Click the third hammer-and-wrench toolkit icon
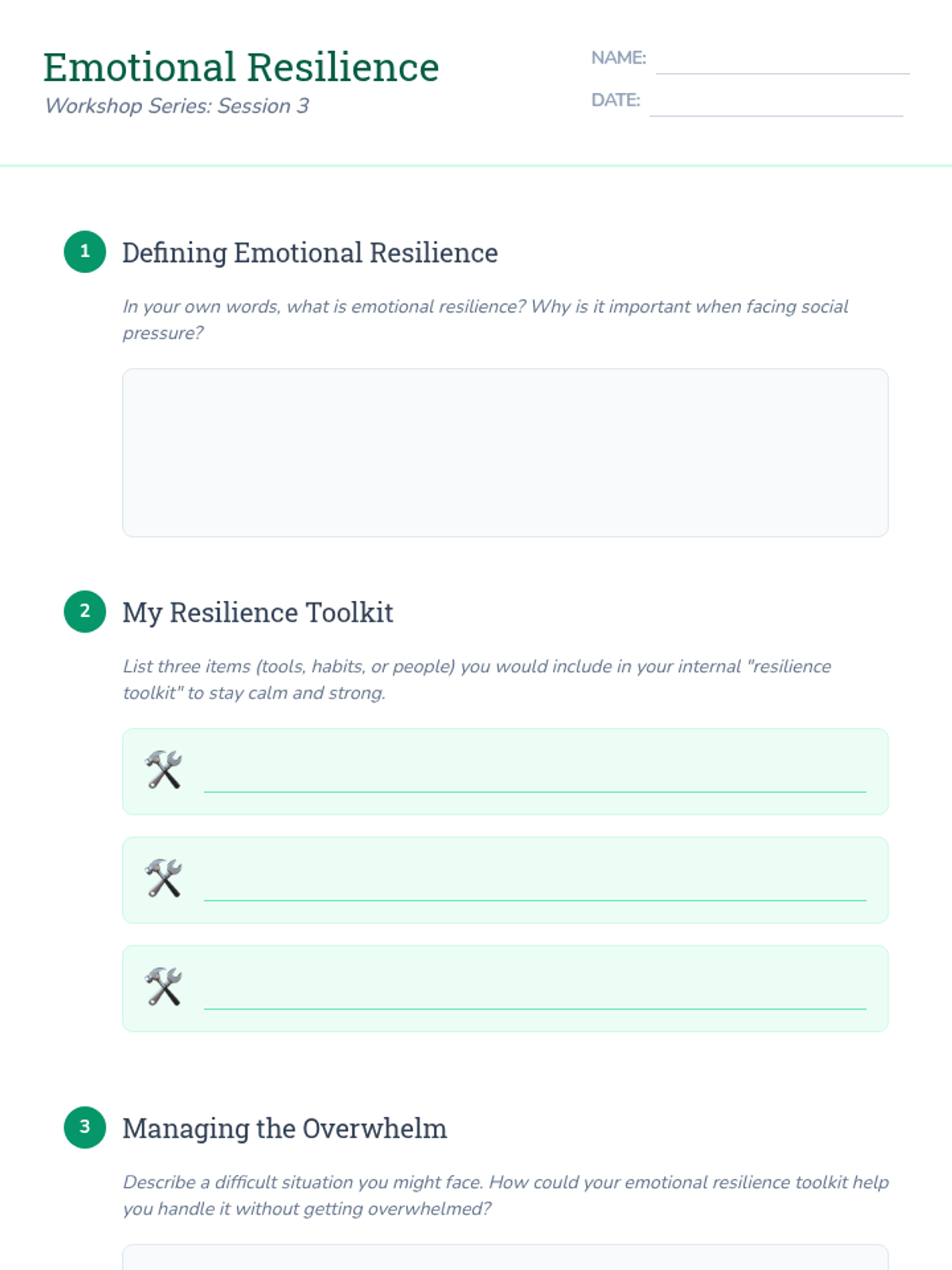Screen dimensions: 952x1270 (x=163, y=987)
